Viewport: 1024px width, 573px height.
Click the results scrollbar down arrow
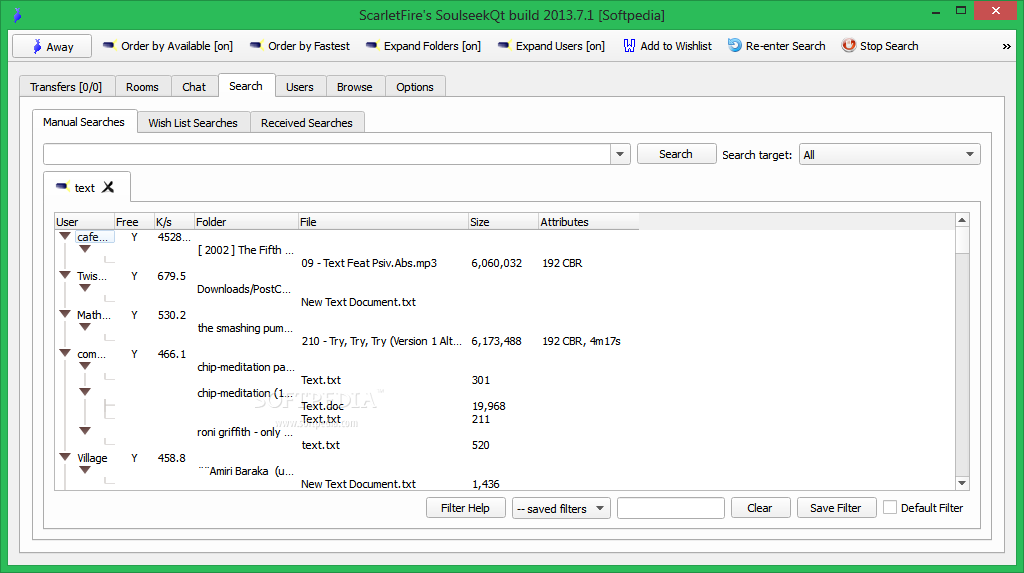click(962, 483)
